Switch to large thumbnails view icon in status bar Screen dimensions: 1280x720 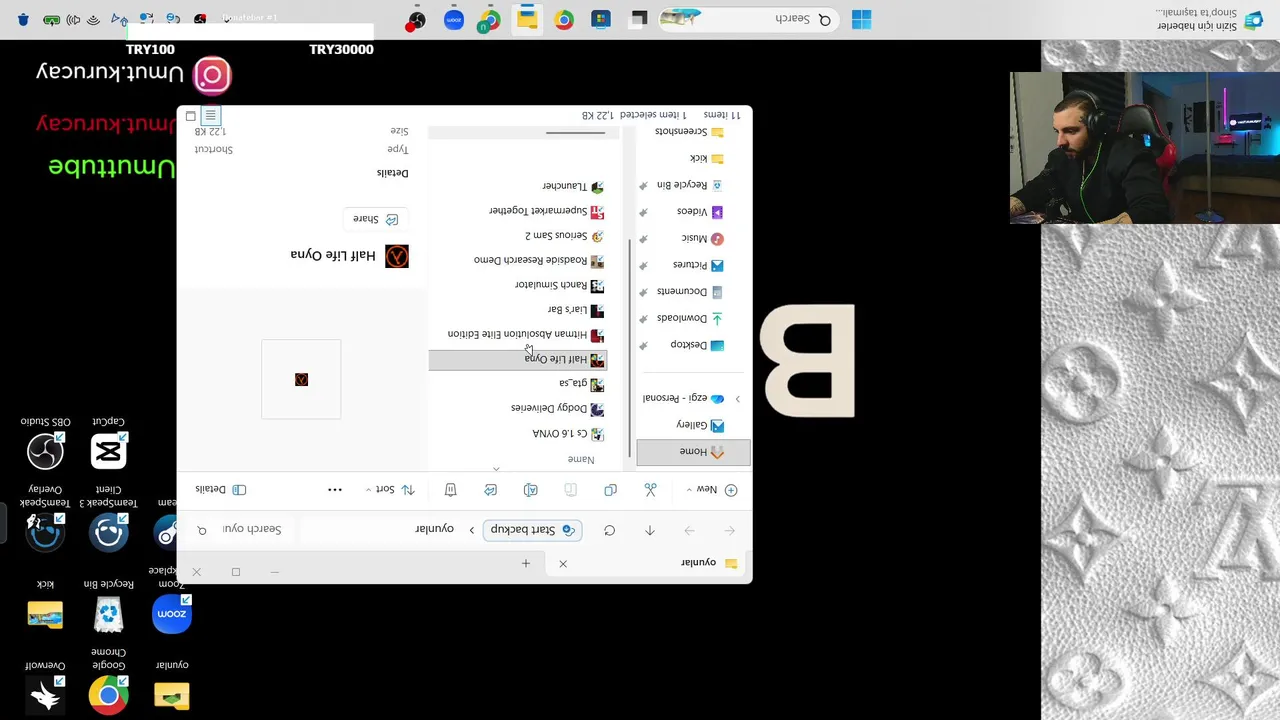[191, 116]
